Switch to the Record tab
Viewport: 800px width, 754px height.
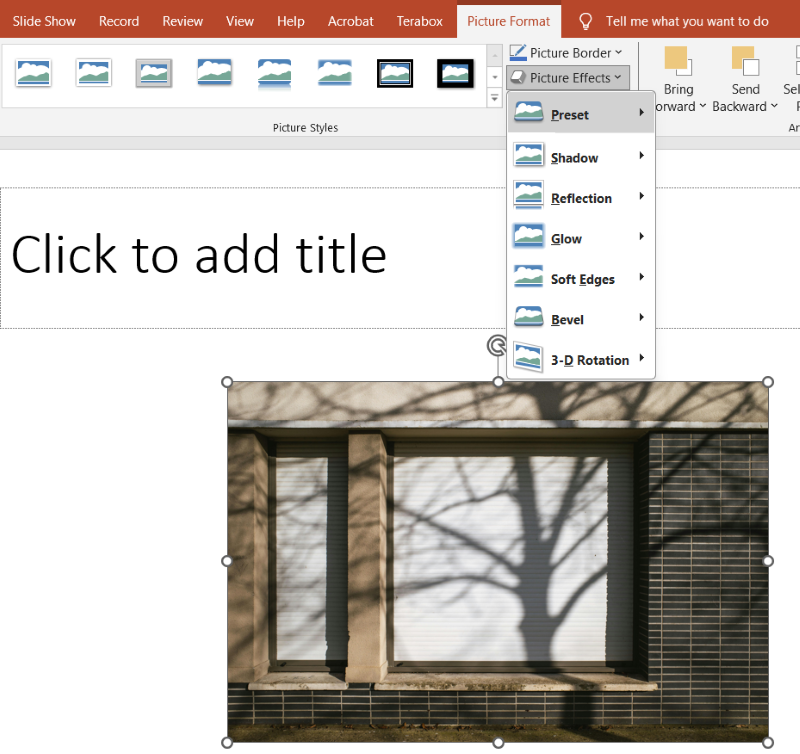click(118, 21)
